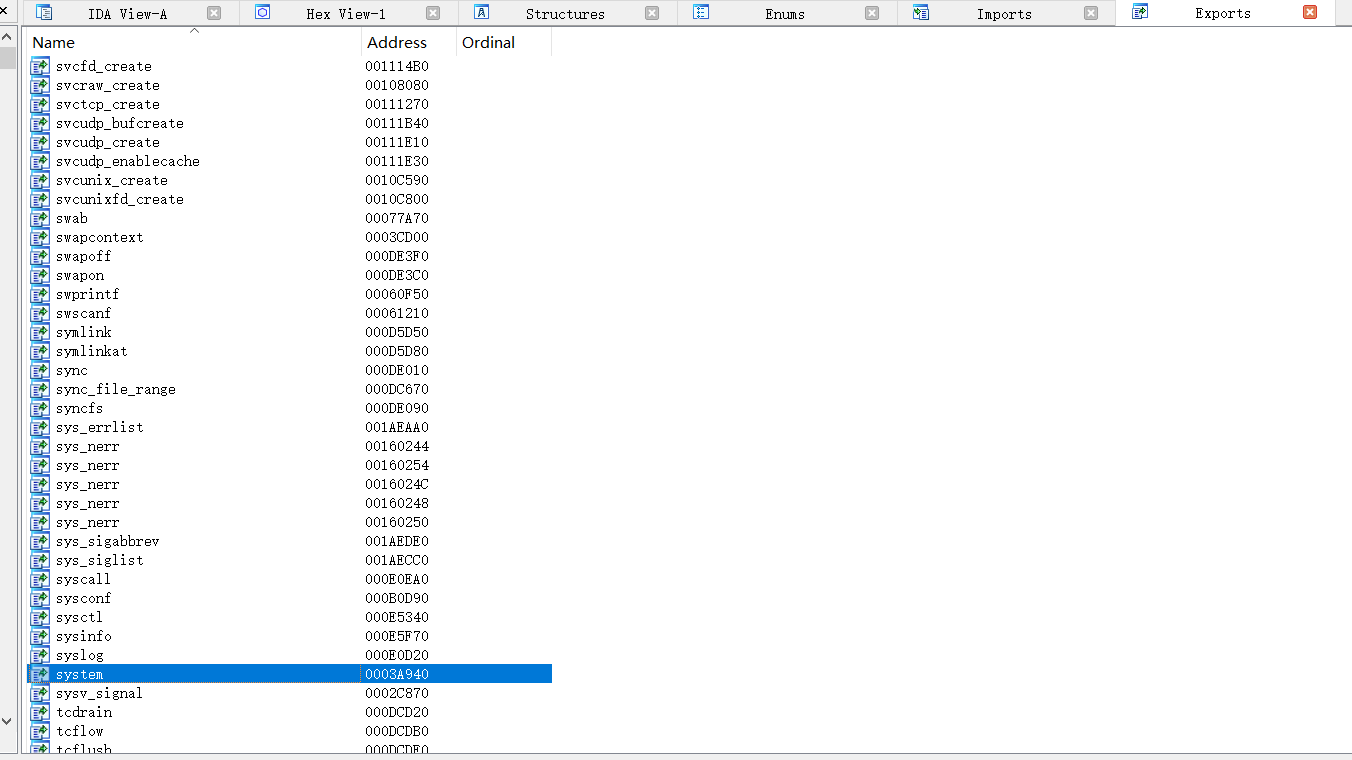Click the export icon beside swapon
Viewport: 1352px width, 760px height.
point(39,275)
